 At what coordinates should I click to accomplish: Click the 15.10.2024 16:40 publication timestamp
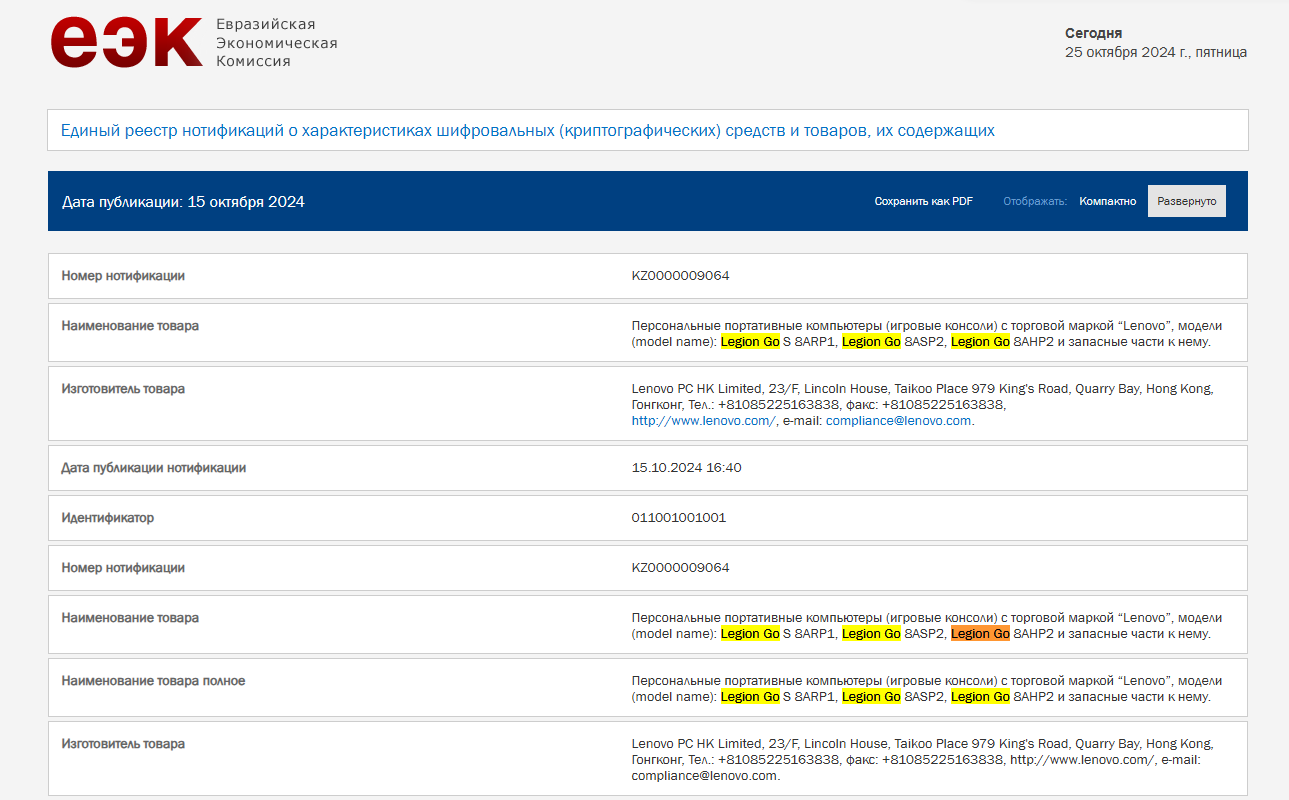pos(686,468)
